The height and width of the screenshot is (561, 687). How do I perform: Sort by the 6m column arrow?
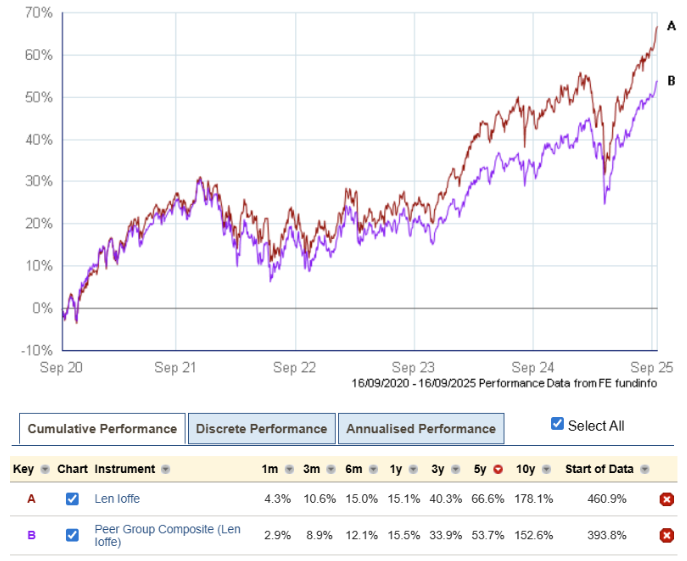click(x=366, y=469)
